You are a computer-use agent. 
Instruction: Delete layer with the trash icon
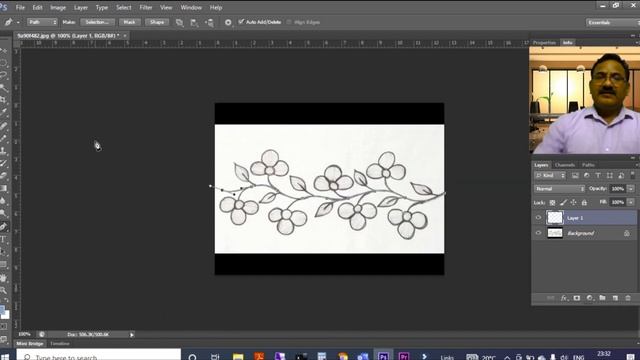[628, 298]
